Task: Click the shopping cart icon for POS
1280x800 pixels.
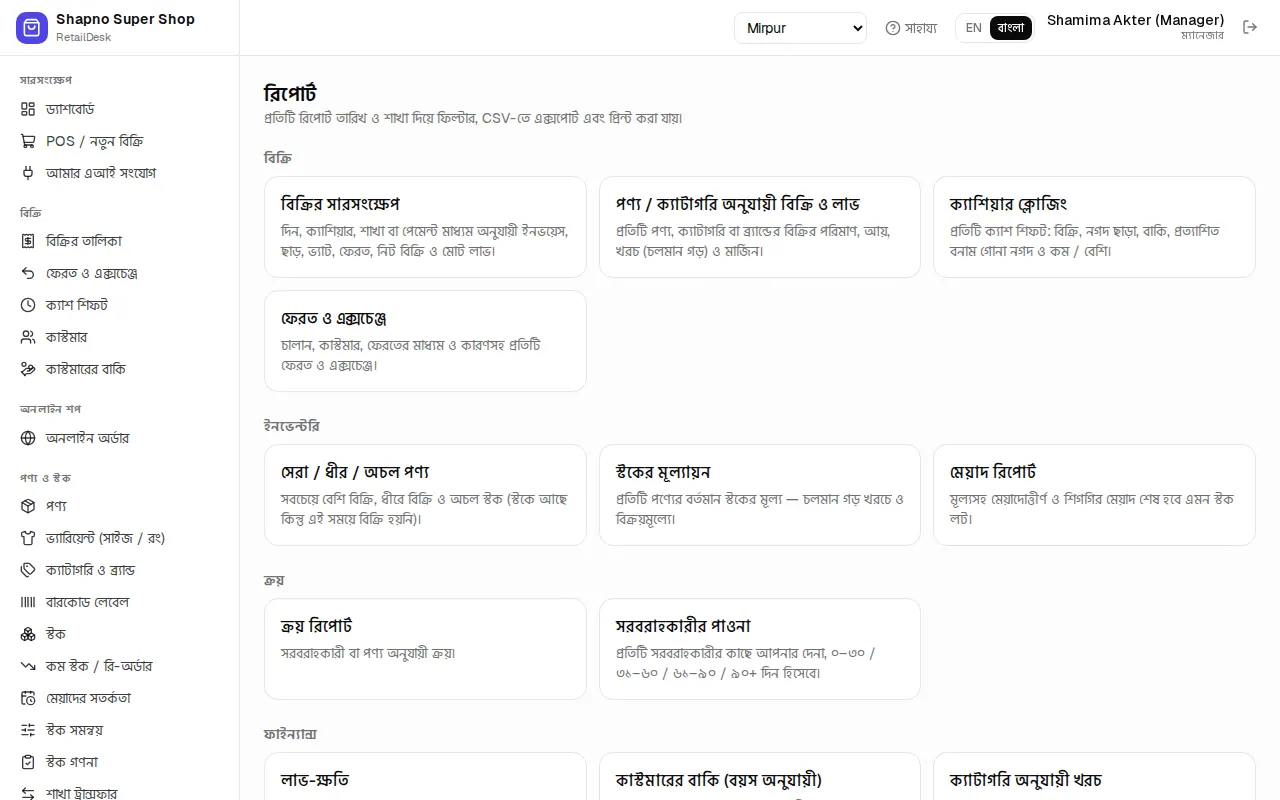Action: click(28, 141)
